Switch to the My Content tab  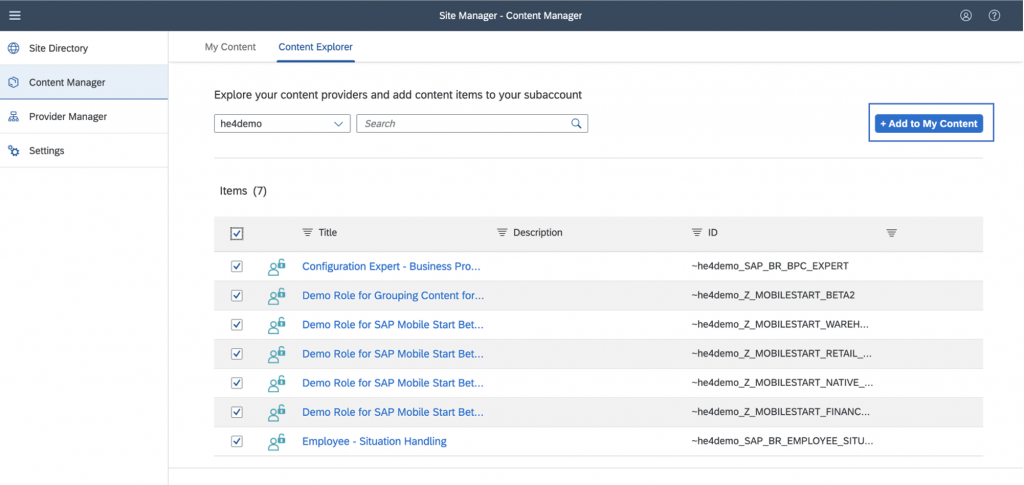pyautogui.click(x=231, y=47)
